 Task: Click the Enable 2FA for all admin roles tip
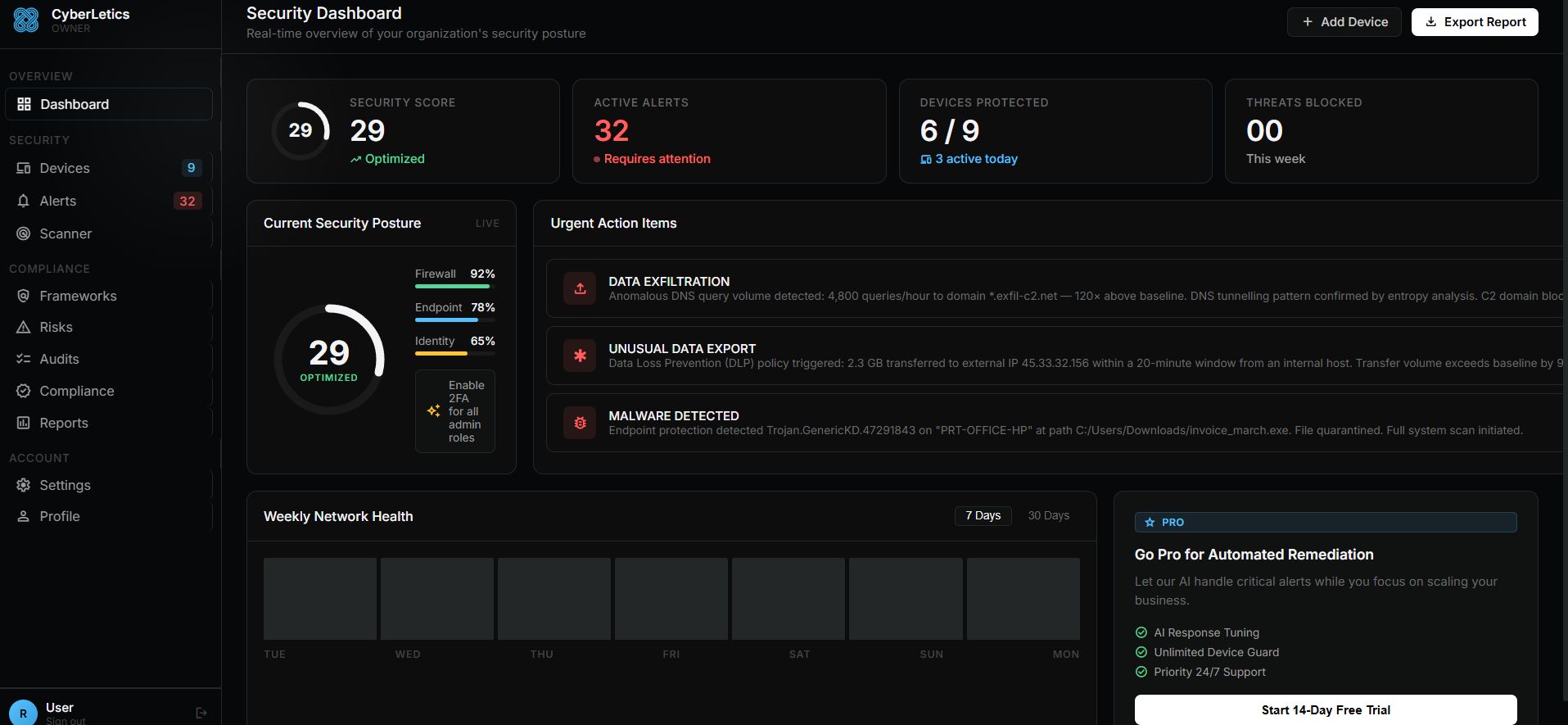pyautogui.click(x=455, y=411)
